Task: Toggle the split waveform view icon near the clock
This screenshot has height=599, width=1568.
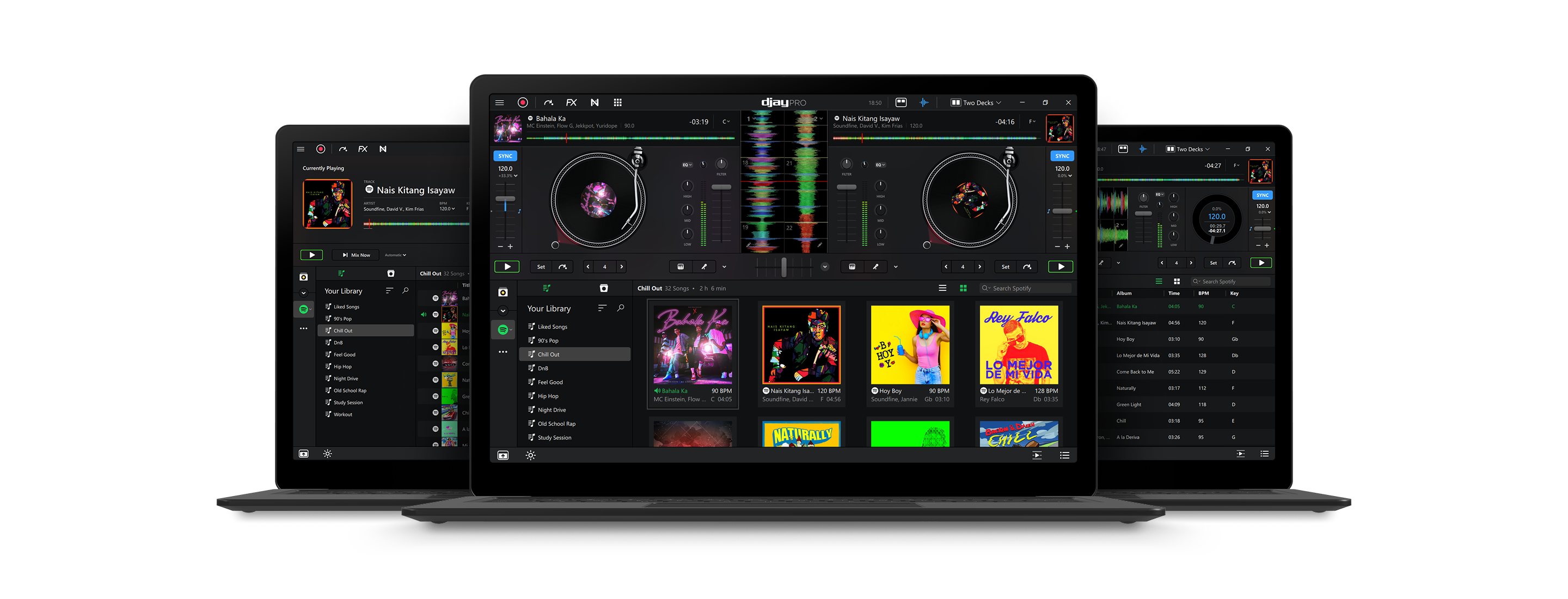Action: [x=901, y=102]
